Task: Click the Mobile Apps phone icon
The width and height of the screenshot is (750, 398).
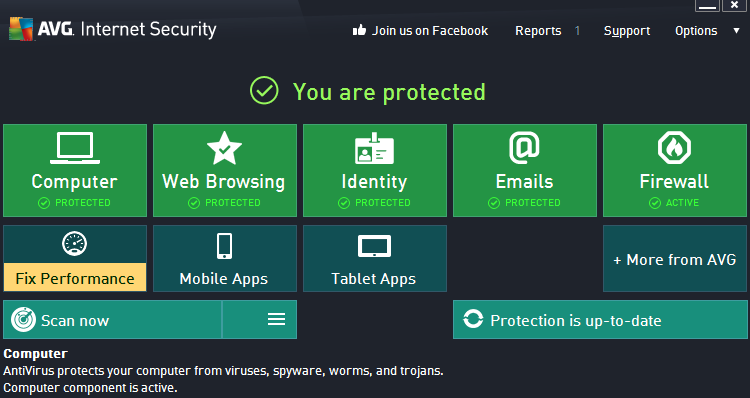Action: coord(224,246)
